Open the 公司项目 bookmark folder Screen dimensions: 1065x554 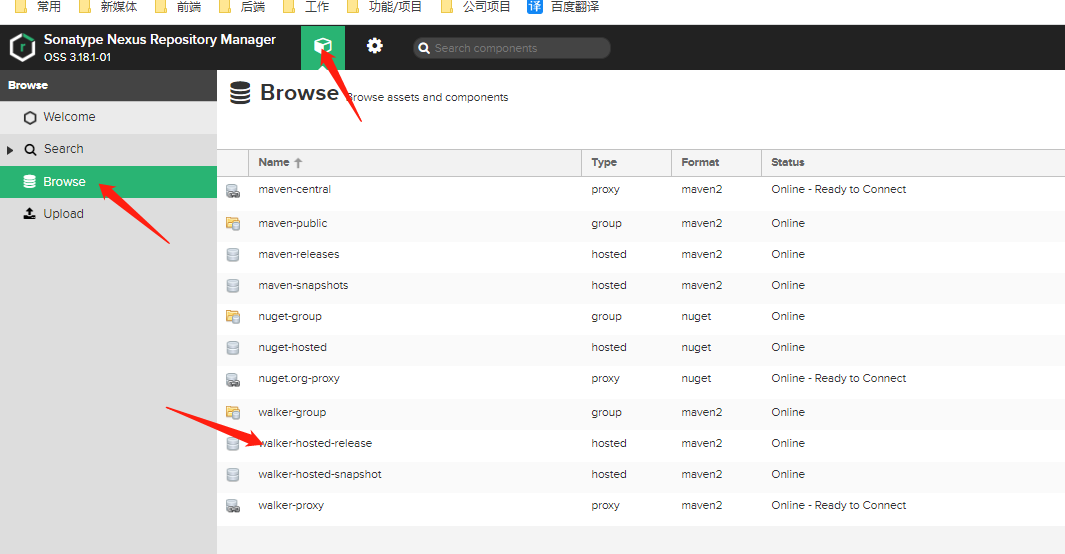475,7
